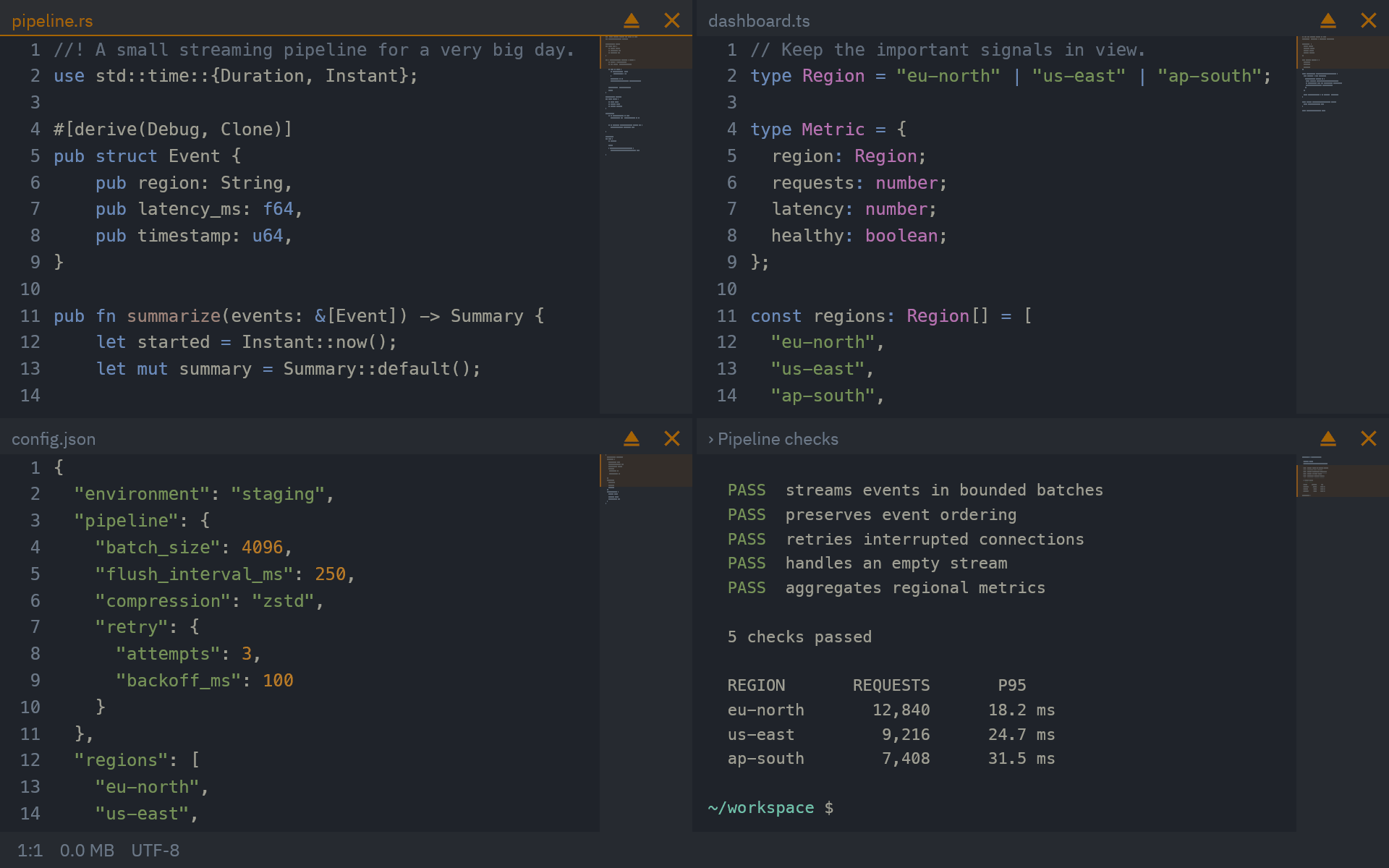Maximize the dashboard.ts pane with triangle icon

click(x=1328, y=21)
